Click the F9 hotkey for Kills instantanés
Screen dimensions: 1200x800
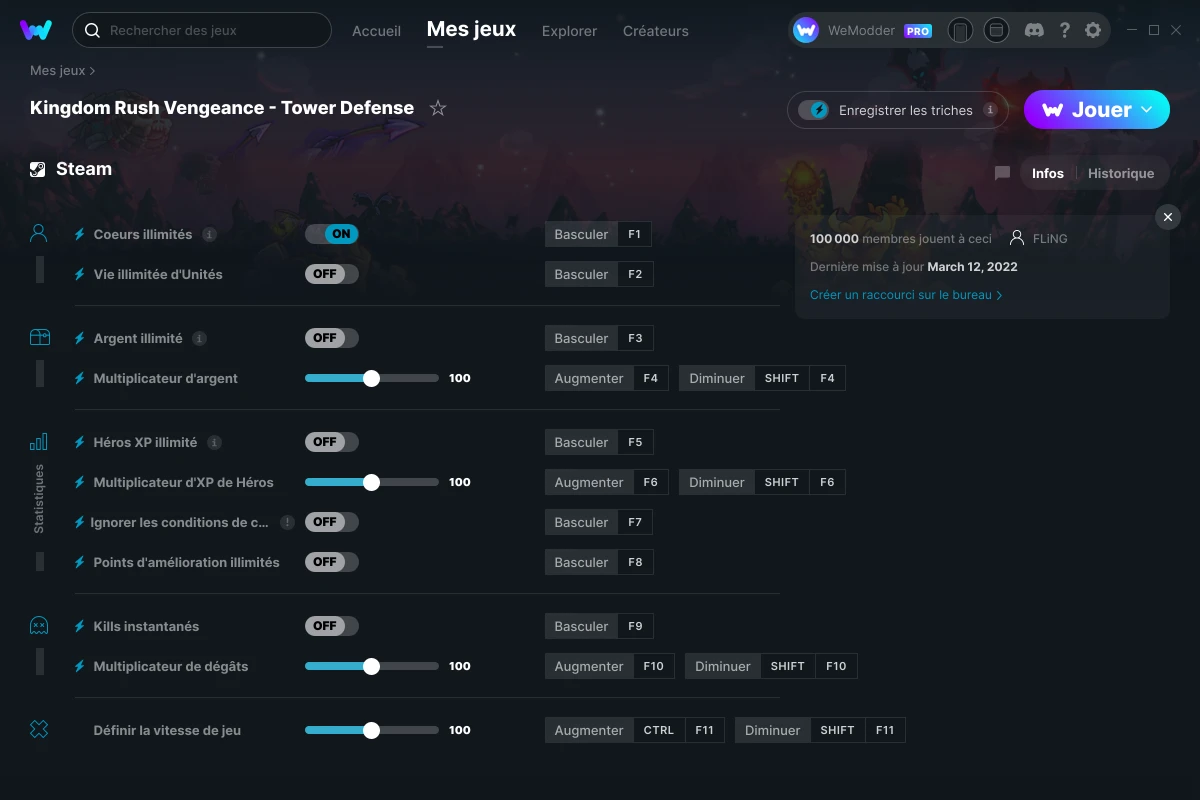point(635,626)
